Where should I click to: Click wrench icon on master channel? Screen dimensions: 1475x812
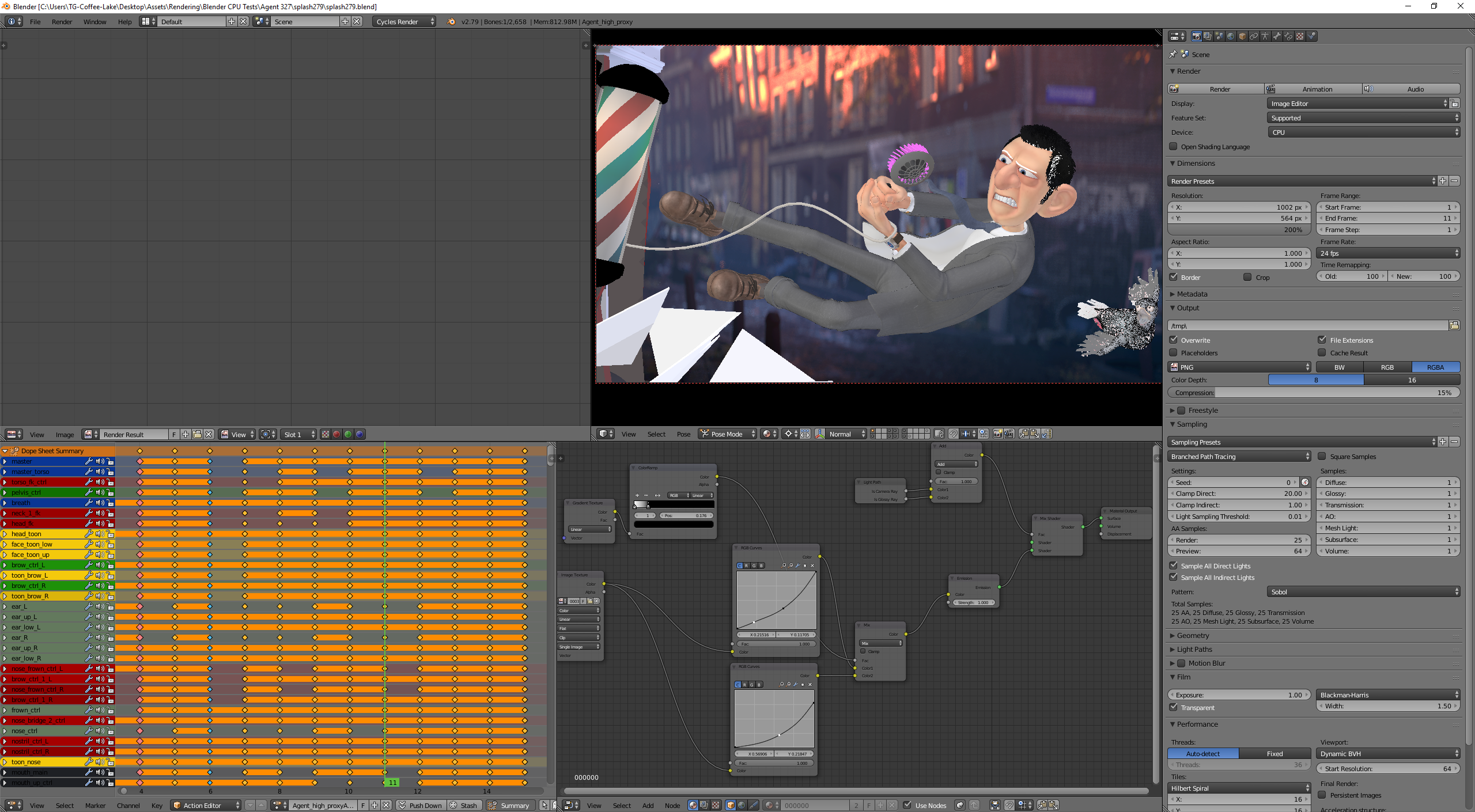89,461
